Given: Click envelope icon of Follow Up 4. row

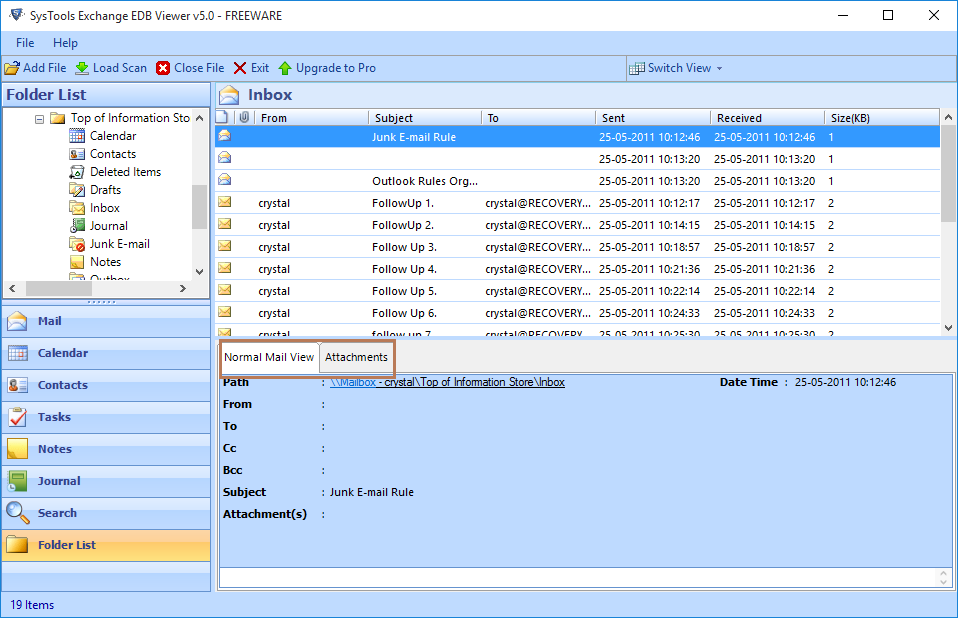Looking at the screenshot, I should (225, 268).
